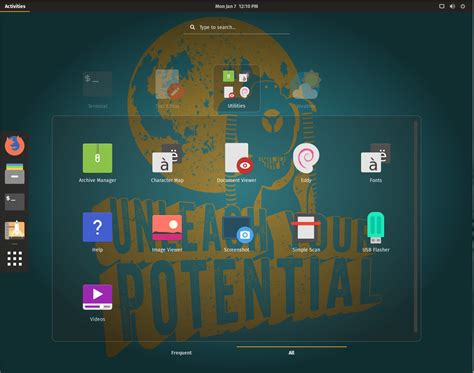Open the power menu in top bar
This screenshot has height=373, width=474.
pyautogui.click(x=463, y=6)
